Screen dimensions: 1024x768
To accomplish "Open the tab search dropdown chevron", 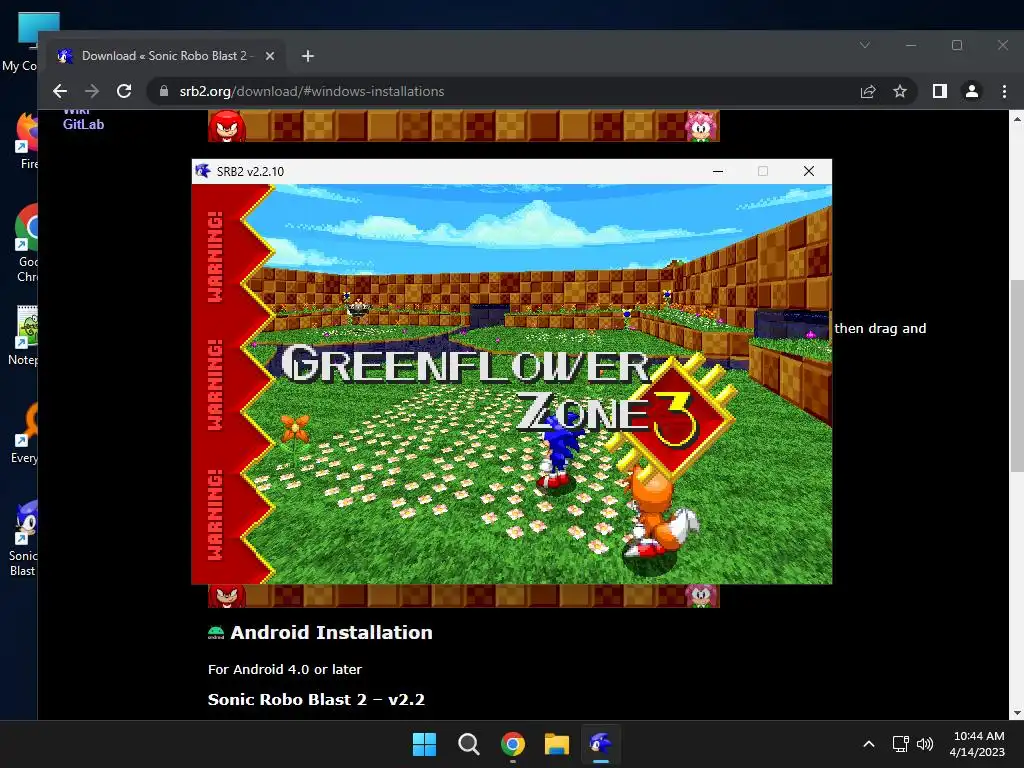I will 865,45.
